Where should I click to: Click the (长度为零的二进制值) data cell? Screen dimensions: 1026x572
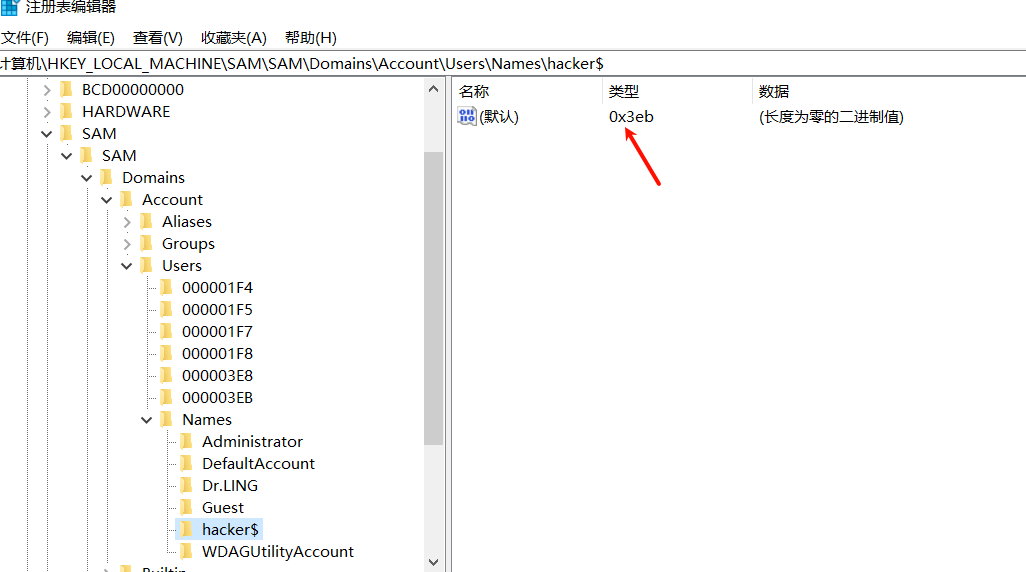[x=831, y=116]
